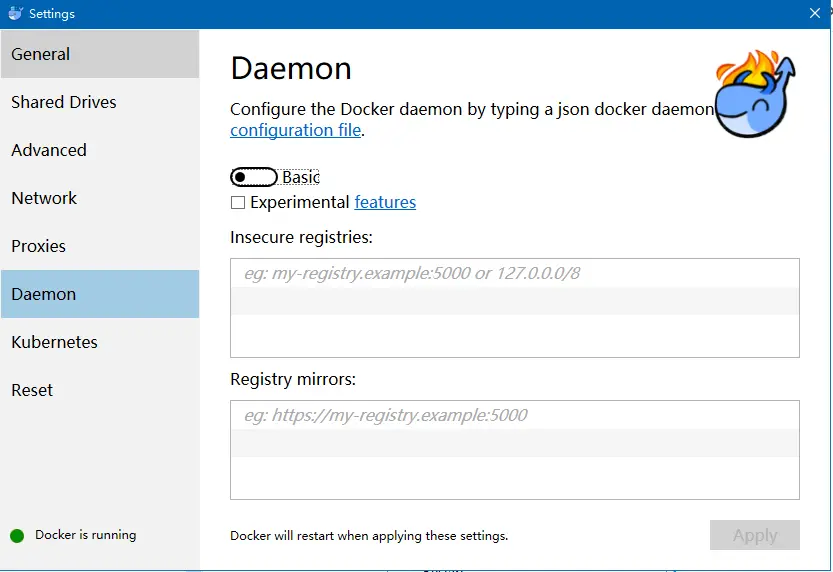The width and height of the screenshot is (833, 572).
Task: Click the flaming whale Daemon logo
Action: click(x=755, y=93)
